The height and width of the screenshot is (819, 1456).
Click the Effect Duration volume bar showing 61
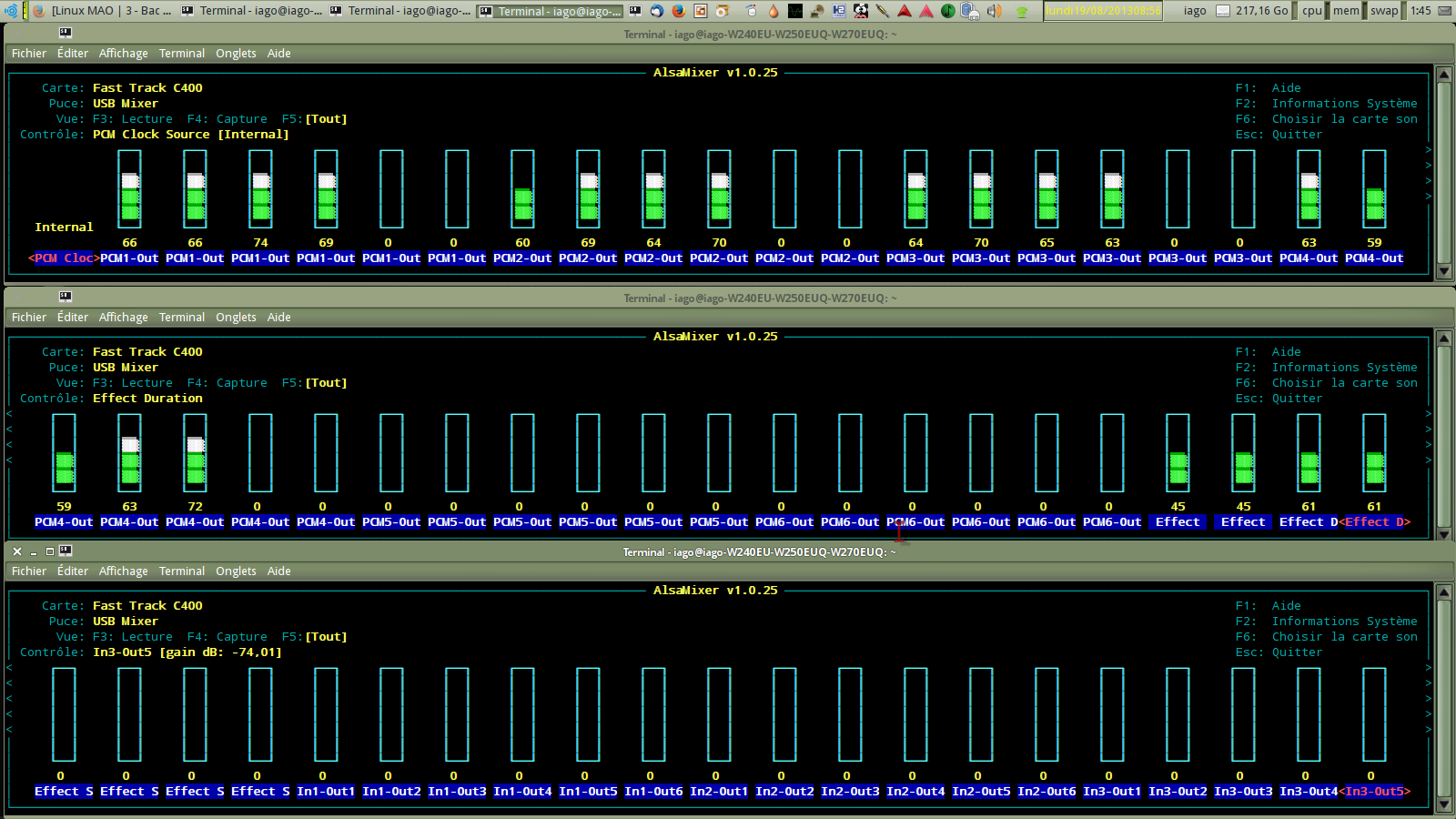pos(1374,453)
